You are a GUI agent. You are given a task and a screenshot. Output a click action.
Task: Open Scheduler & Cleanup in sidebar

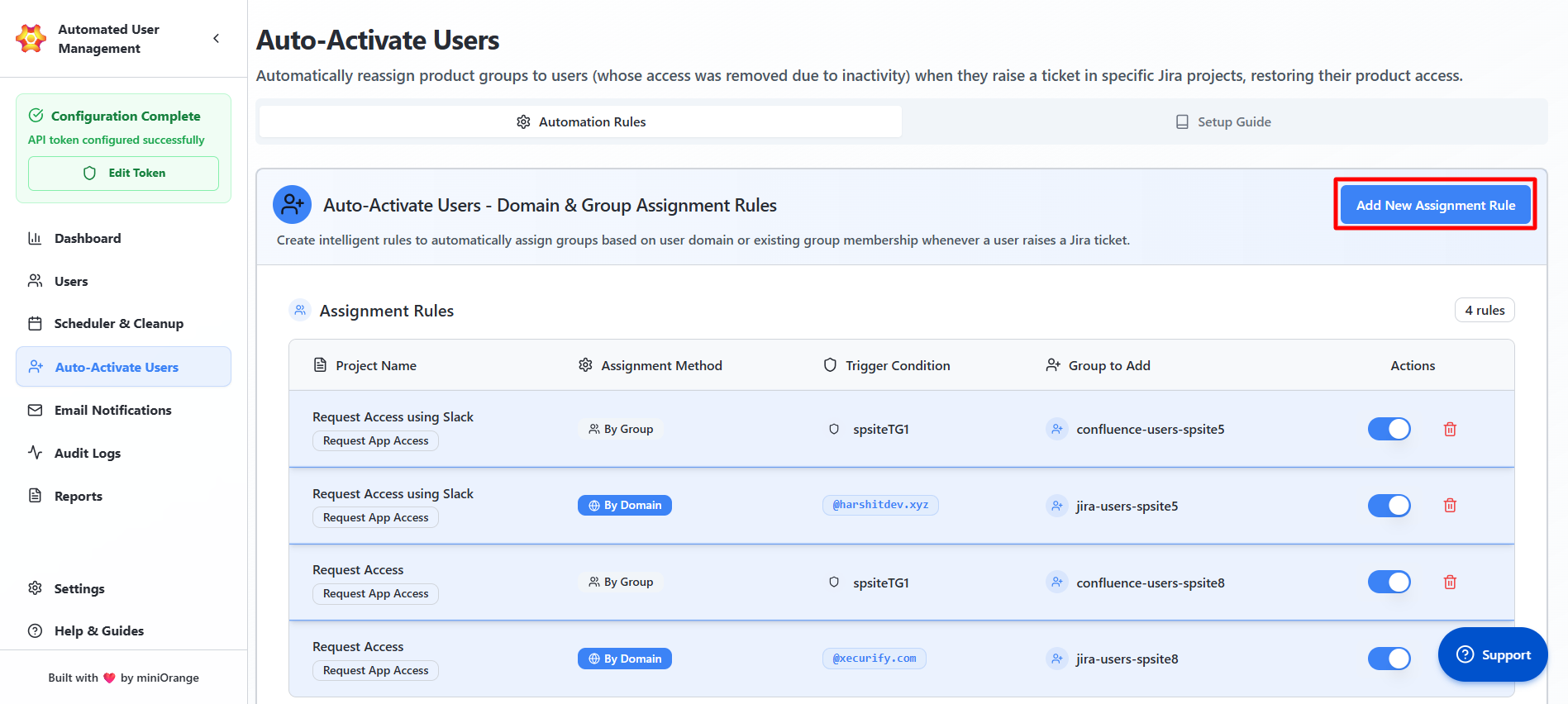pyautogui.click(x=124, y=324)
